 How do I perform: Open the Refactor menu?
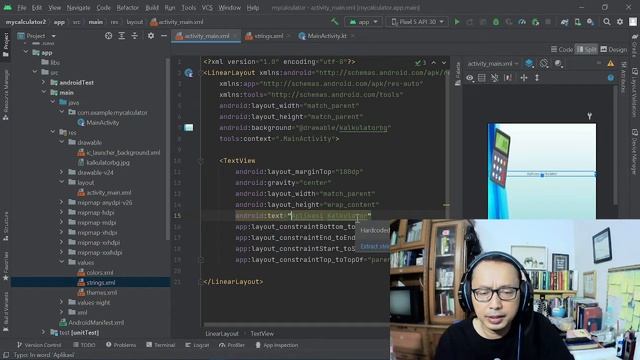click(x=128, y=8)
